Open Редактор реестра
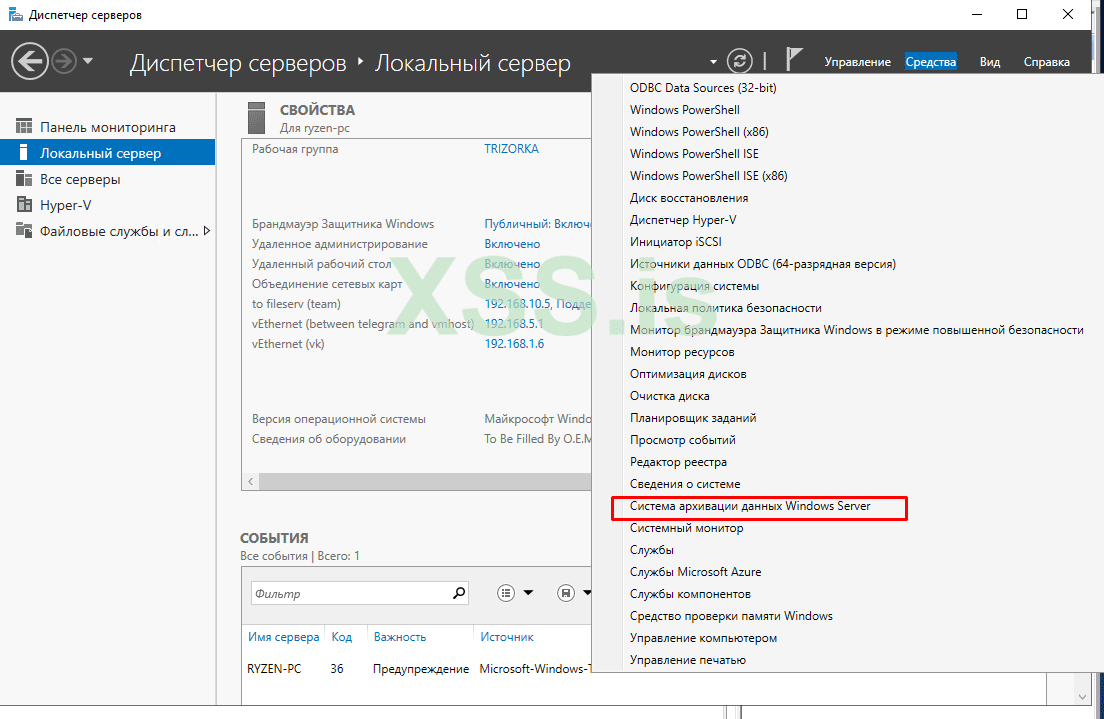This screenshot has height=719, width=1104. [678, 462]
